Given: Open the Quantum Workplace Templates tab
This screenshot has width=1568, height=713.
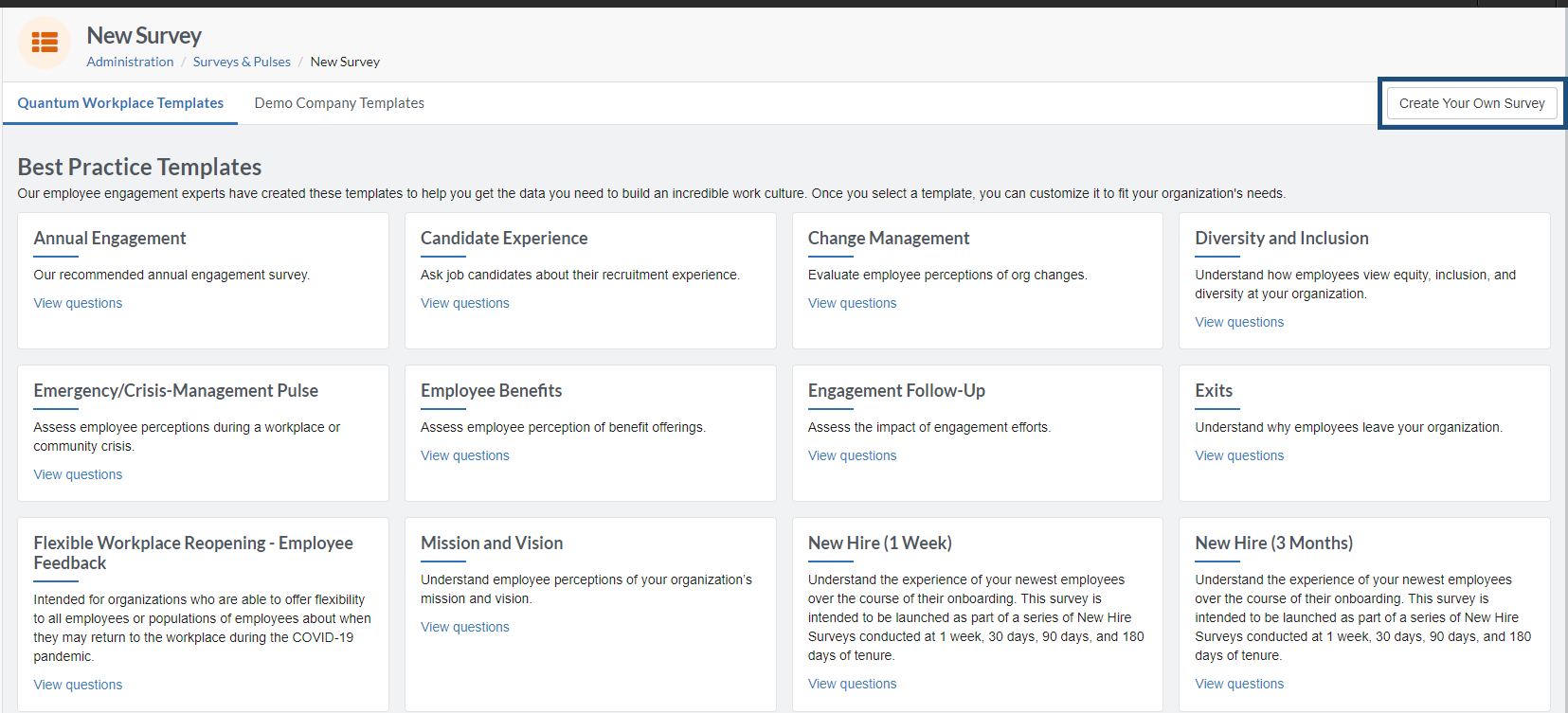Looking at the screenshot, I should pos(120,103).
